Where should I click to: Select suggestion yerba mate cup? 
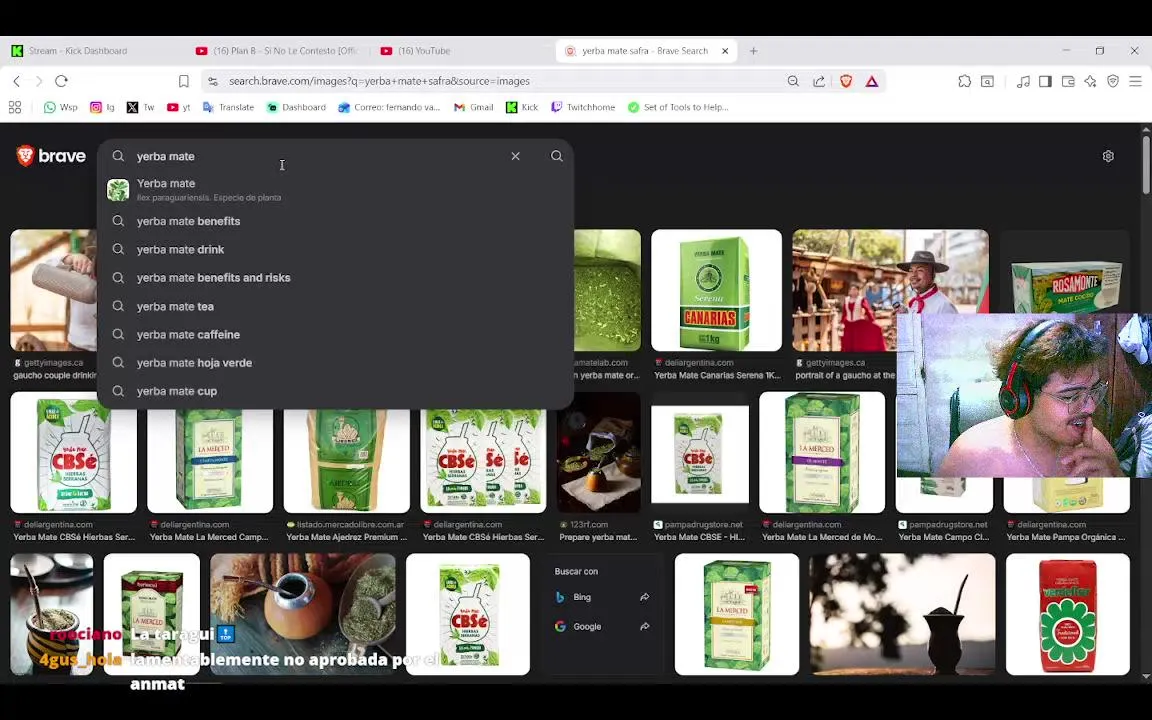[335, 391]
